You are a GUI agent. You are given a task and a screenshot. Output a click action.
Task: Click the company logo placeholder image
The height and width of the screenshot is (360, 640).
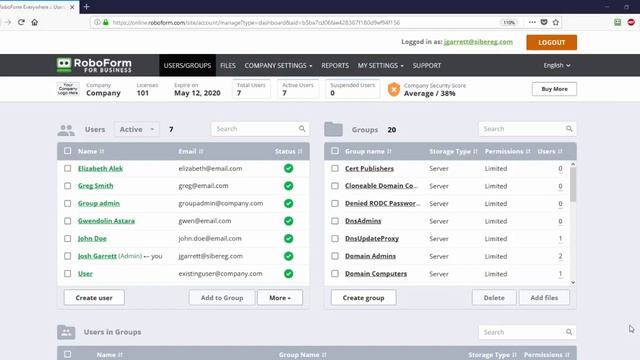tap(68, 89)
